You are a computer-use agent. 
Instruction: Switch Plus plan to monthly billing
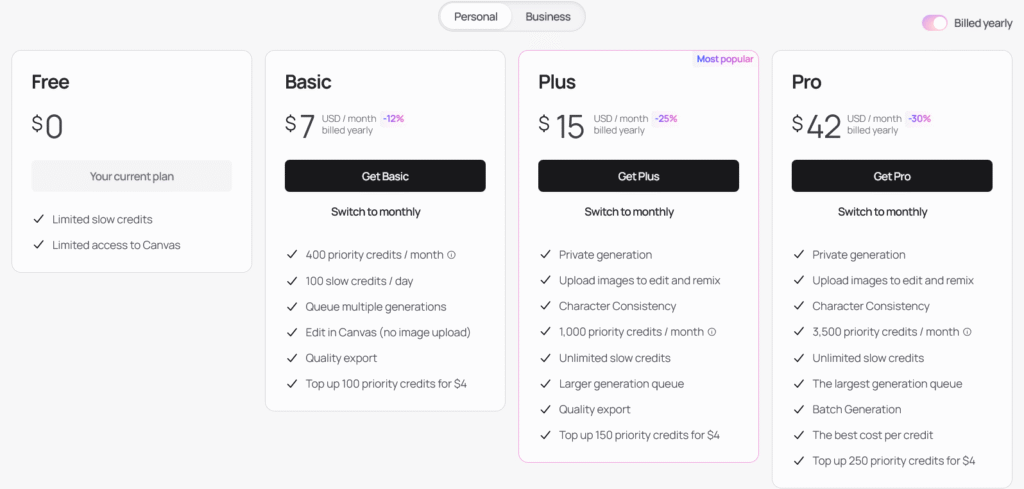(x=629, y=212)
